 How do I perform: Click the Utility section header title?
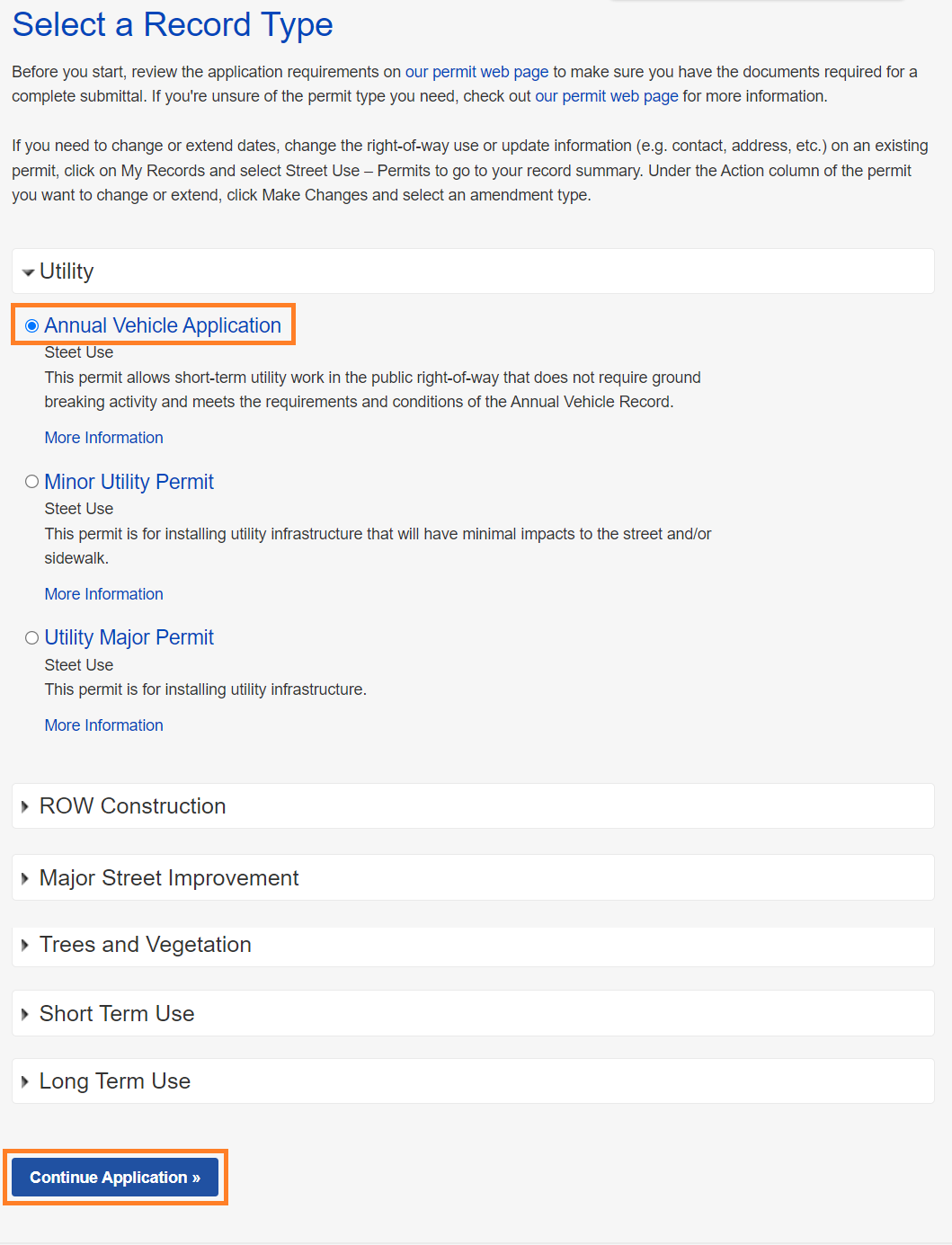click(67, 271)
